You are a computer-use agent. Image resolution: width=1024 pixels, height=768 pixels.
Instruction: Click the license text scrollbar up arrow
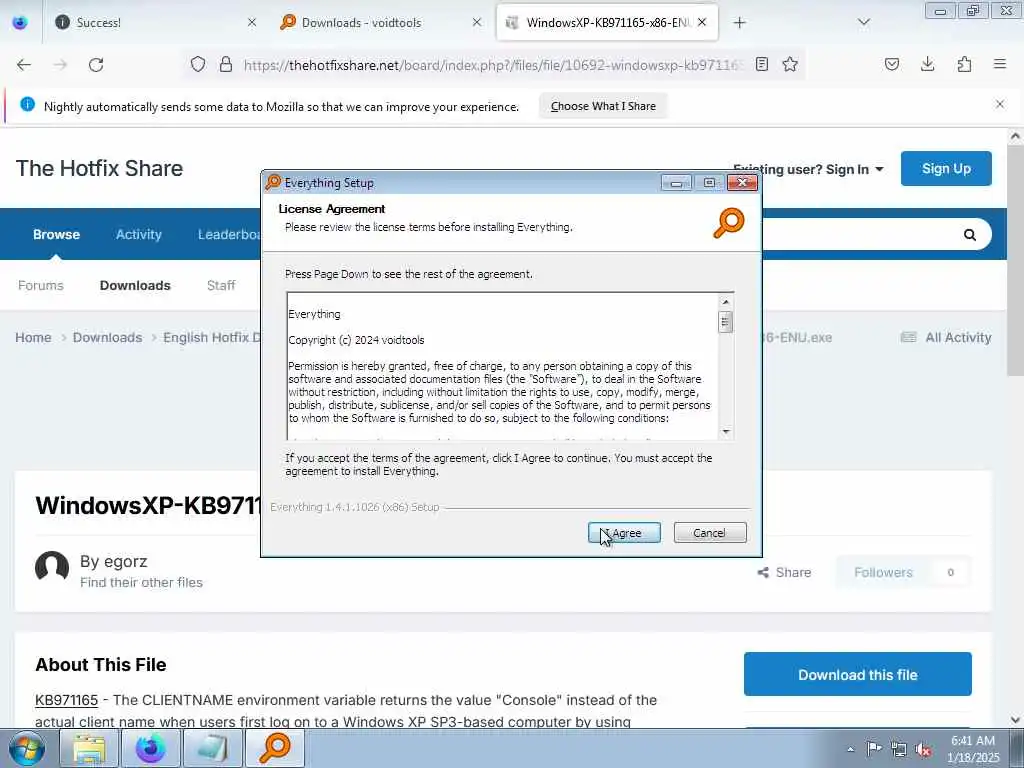coord(726,302)
